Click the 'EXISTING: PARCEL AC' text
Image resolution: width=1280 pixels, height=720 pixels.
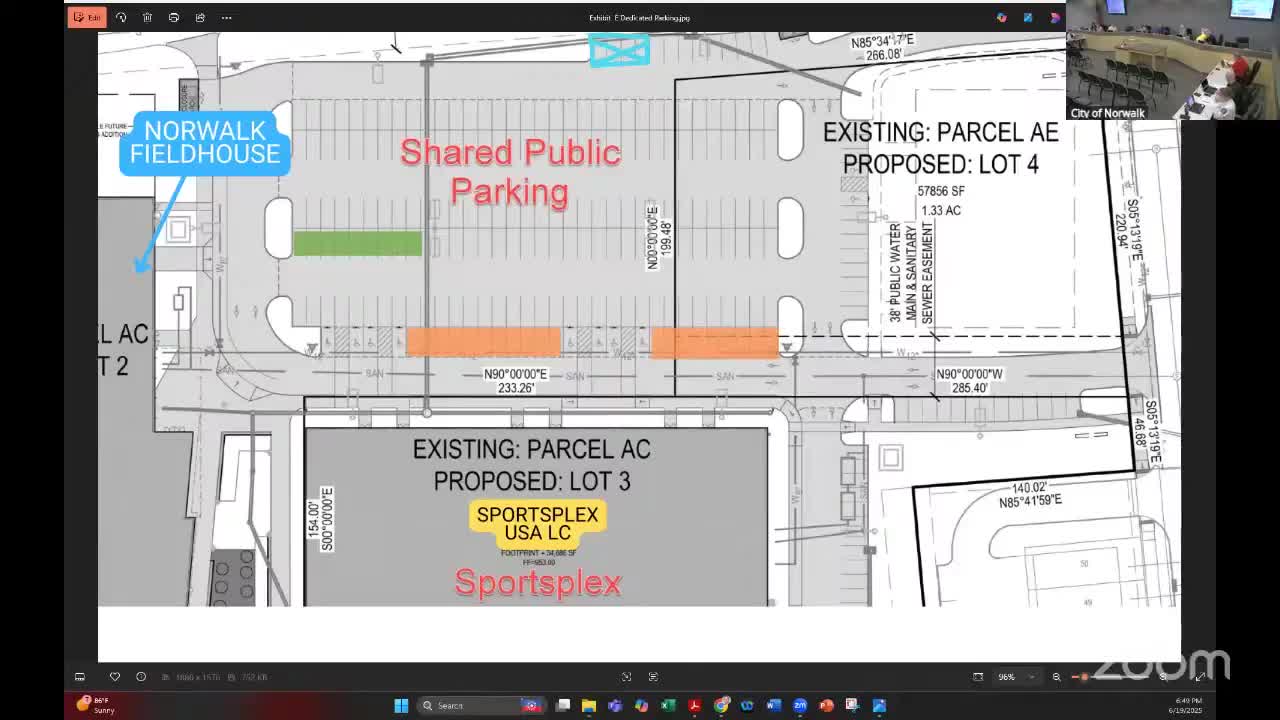tap(531, 450)
